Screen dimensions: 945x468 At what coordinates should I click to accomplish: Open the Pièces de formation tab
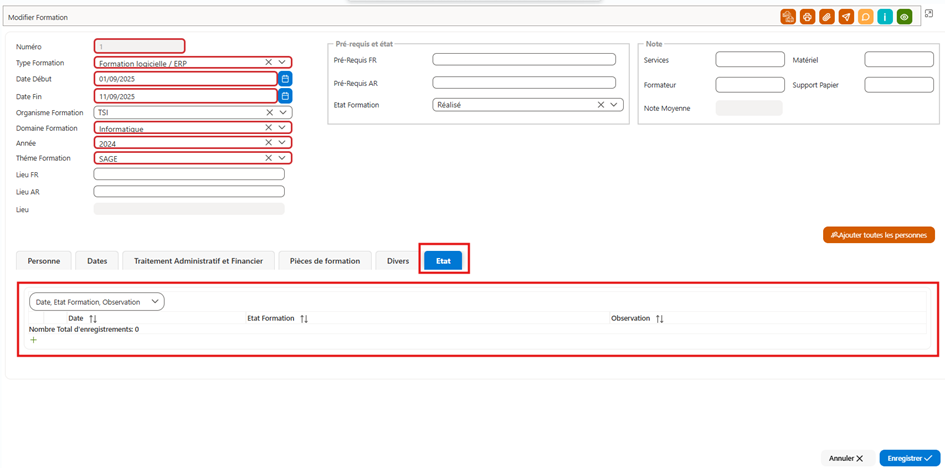(325, 261)
